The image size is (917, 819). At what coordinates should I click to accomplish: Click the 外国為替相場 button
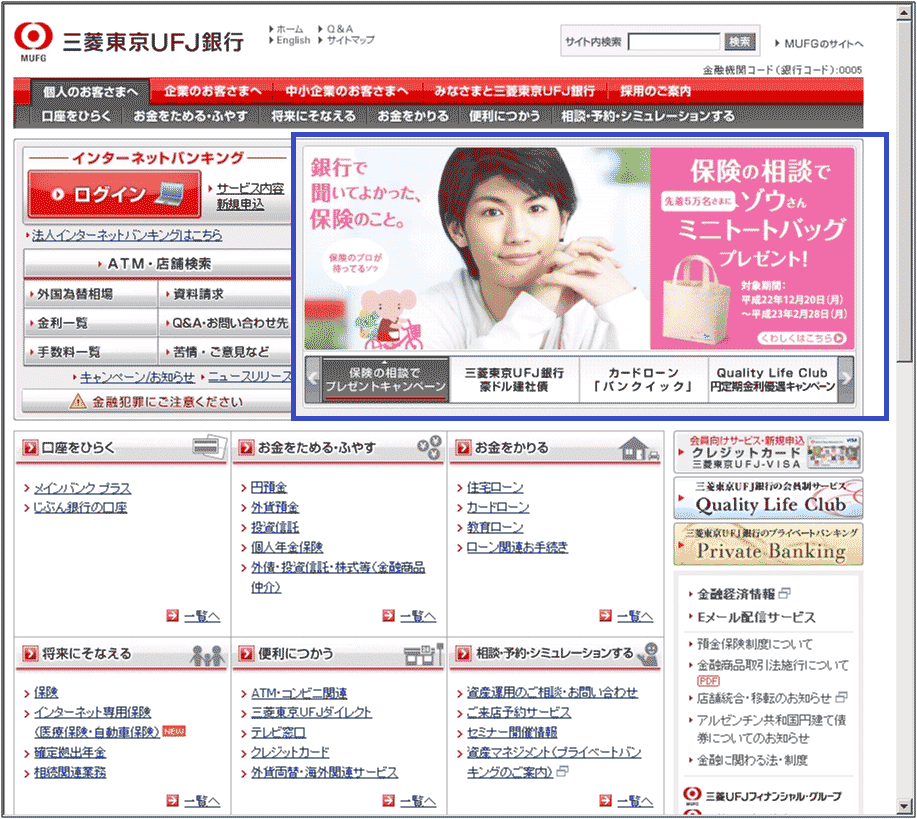(91, 294)
